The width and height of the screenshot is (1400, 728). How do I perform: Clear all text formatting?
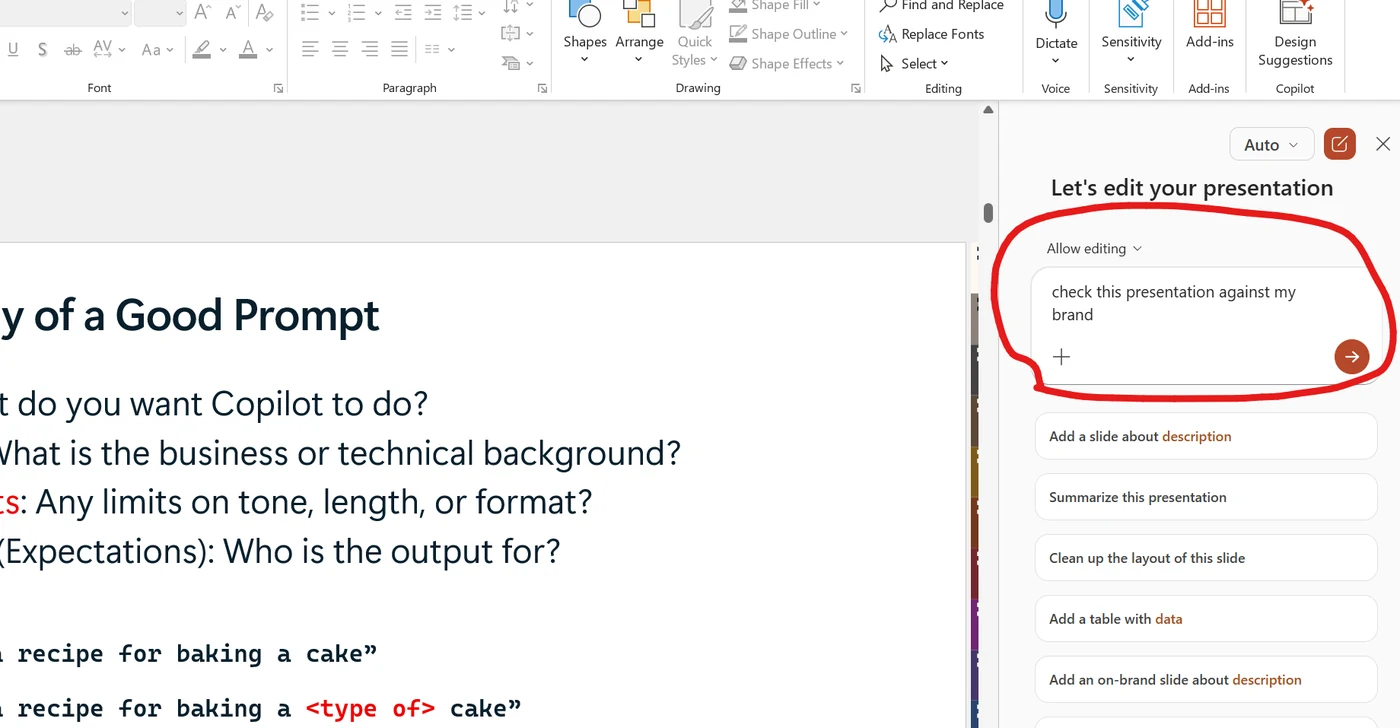coord(264,13)
